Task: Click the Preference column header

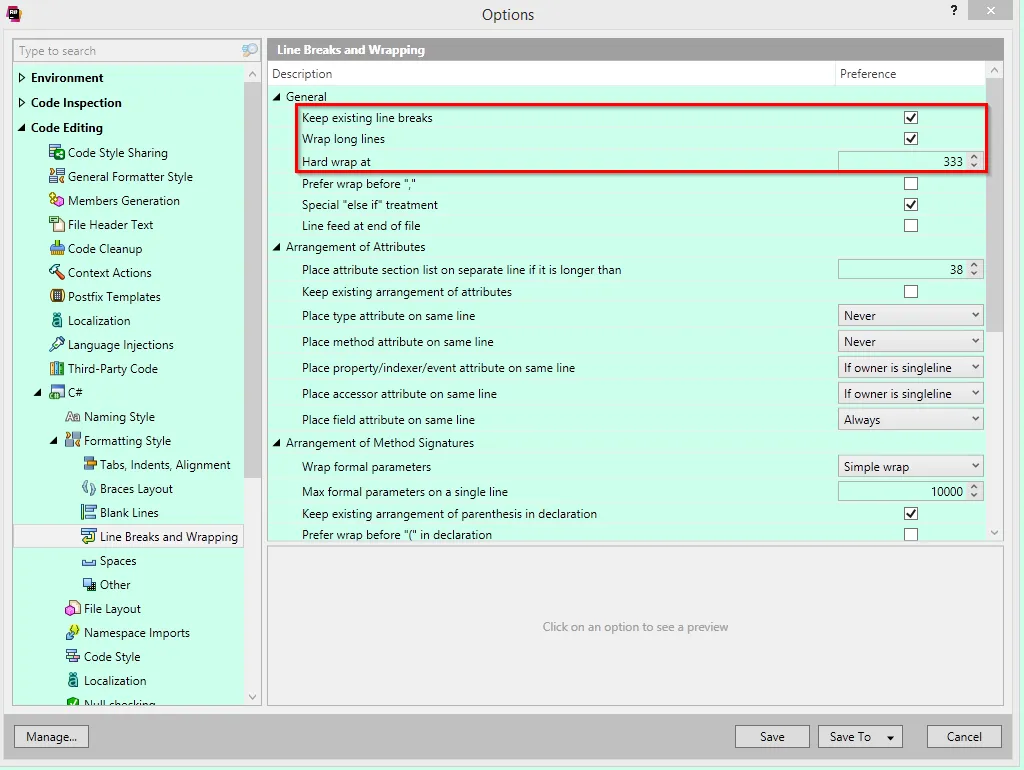Action: pyautogui.click(x=910, y=74)
